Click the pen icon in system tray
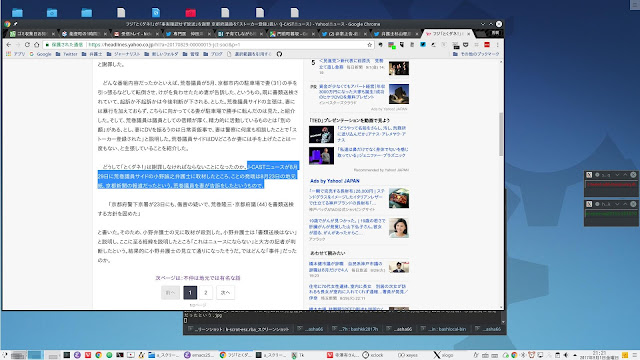Screen dimensions: 640x360 [476, 355]
